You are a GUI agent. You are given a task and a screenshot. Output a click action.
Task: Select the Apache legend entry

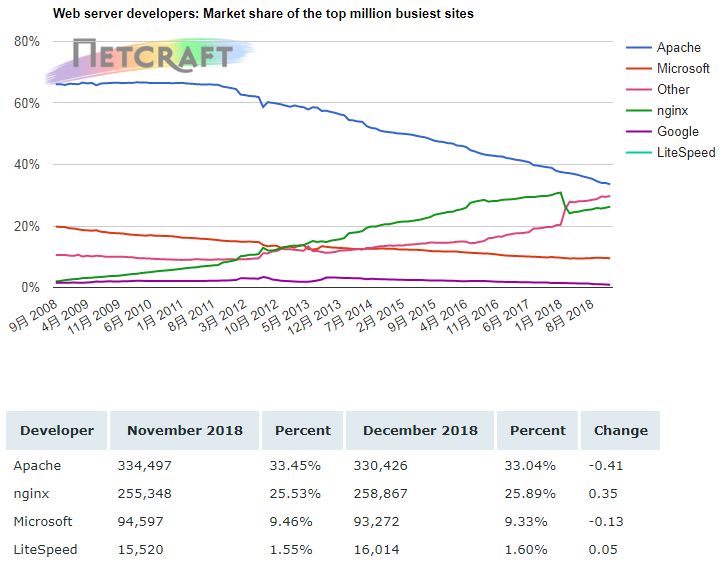coord(664,47)
